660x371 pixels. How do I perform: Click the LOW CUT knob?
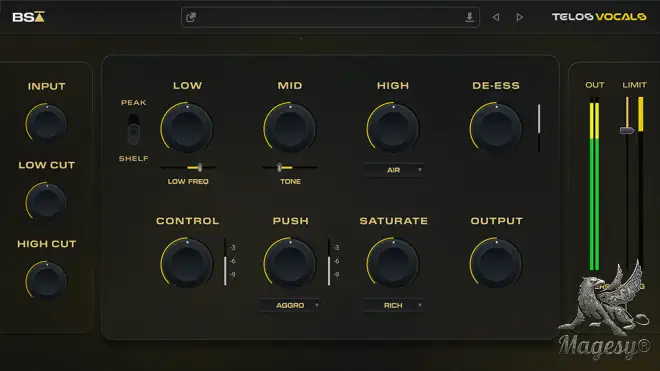[47, 202]
